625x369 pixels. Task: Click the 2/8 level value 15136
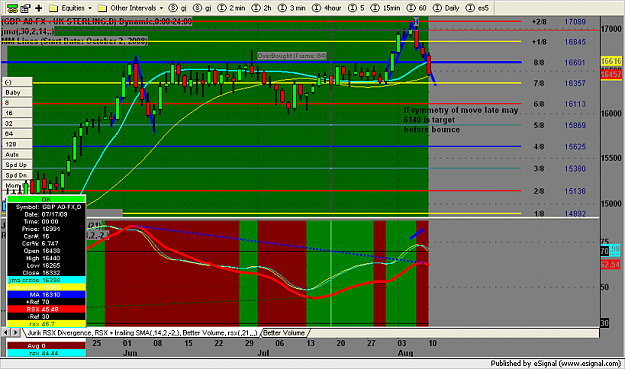(575, 191)
